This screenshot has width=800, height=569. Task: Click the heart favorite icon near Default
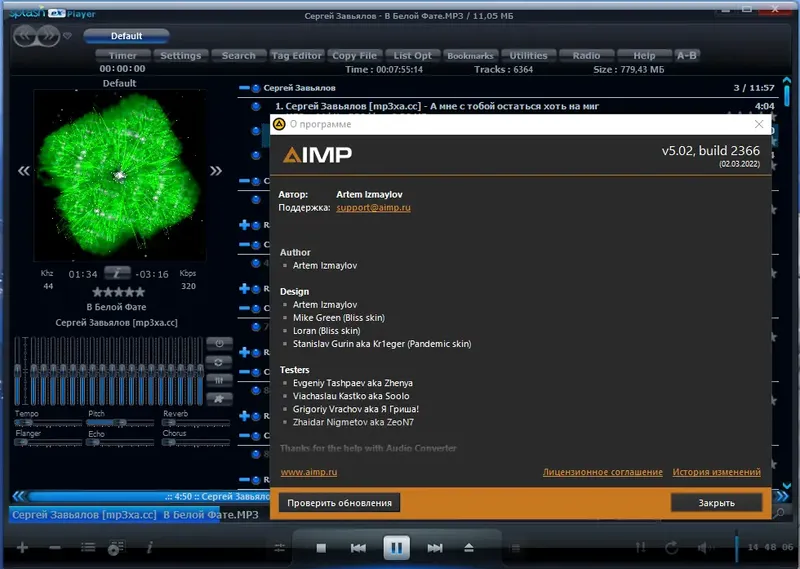[67, 36]
